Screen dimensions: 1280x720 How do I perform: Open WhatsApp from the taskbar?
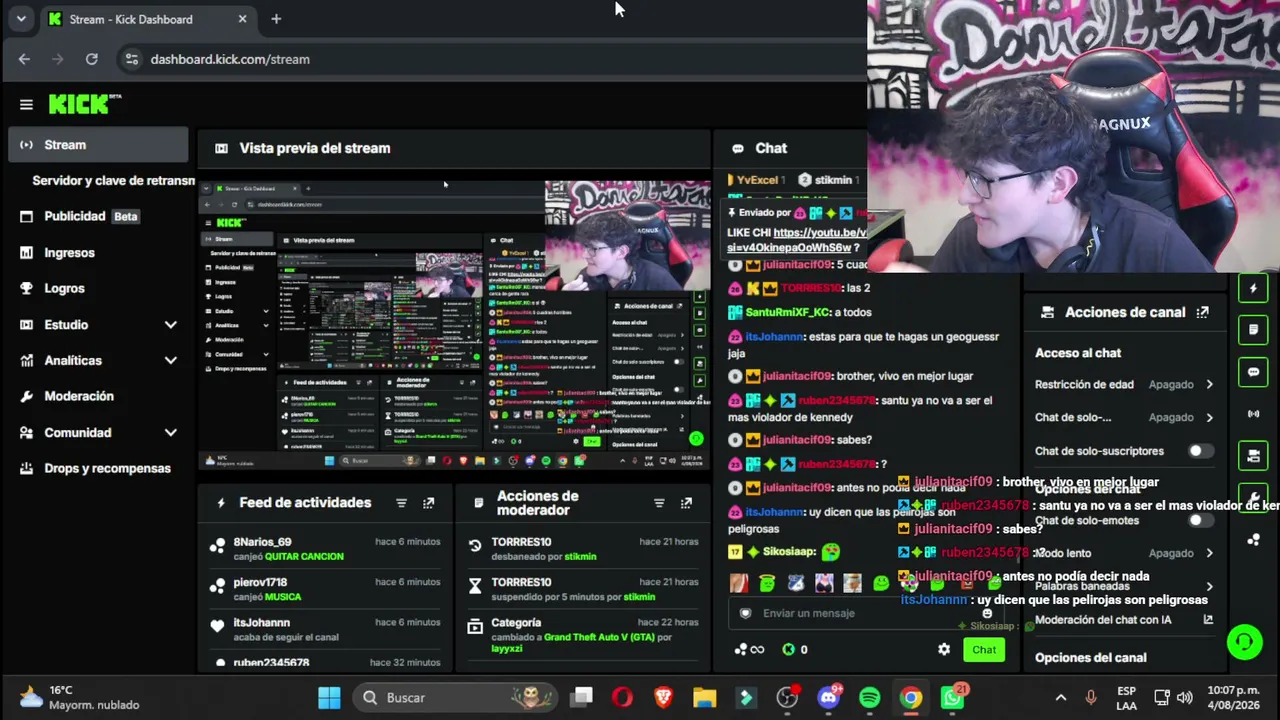(x=952, y=697)
